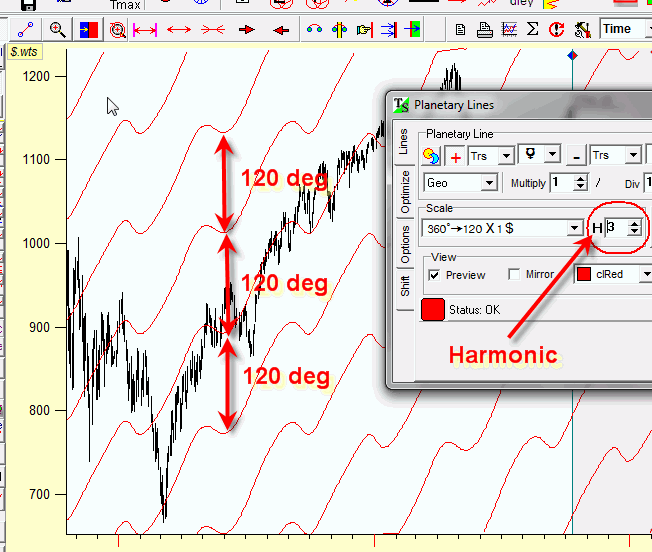The width and height of the screenshot is (652, 552).
Task: Open the Shift tab
Action: [x=405, y=287]
